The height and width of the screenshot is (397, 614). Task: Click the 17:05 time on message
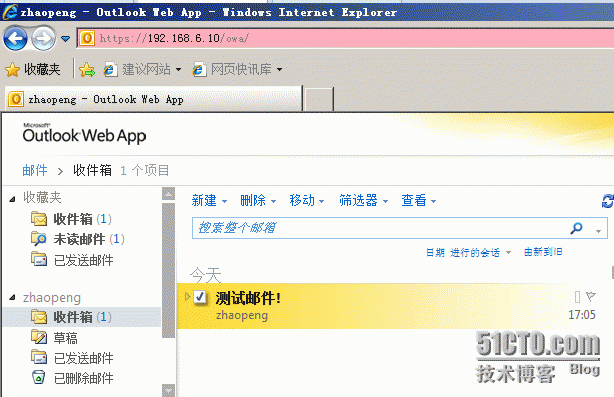pyautogui.click(x=582, y=315)
